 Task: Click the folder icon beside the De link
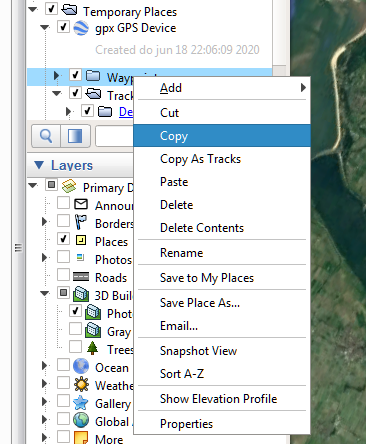tap(105, 112)
